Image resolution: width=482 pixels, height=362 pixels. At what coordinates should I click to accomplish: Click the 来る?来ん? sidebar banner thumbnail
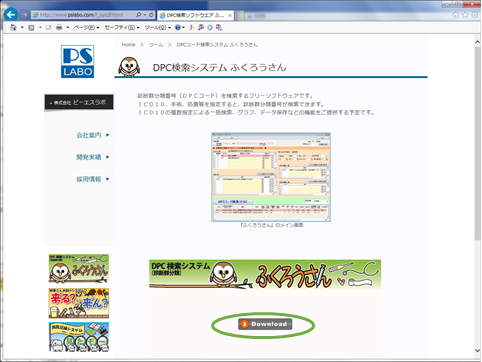[x=79, y=303]
